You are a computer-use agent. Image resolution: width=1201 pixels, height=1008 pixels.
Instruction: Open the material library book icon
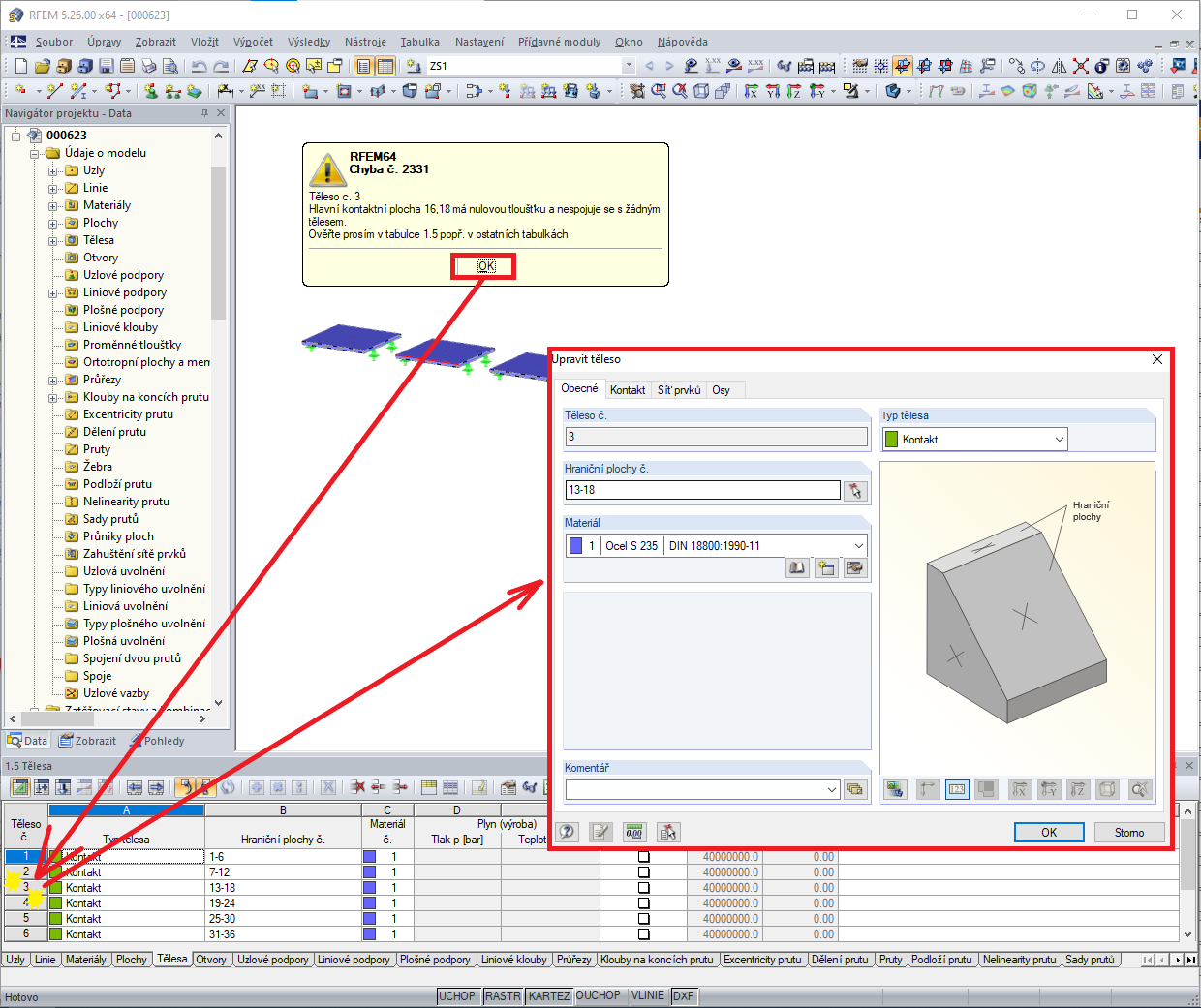point(797,568)
